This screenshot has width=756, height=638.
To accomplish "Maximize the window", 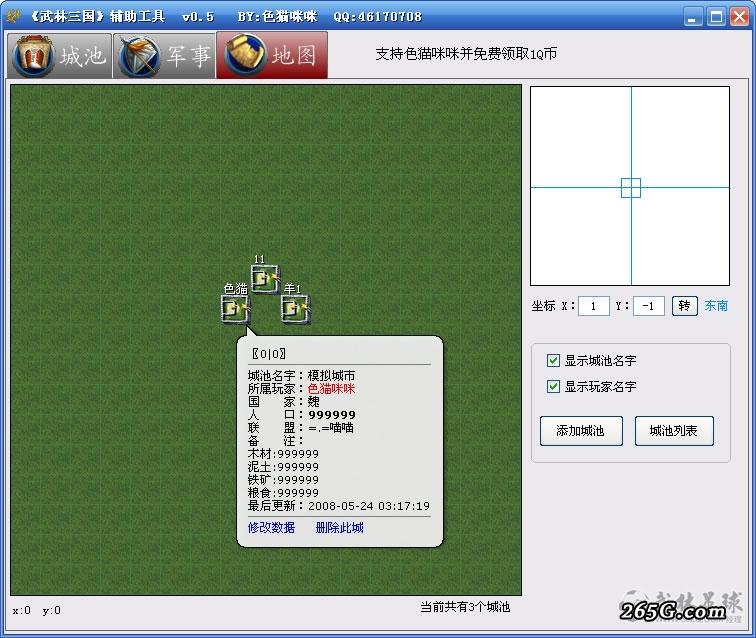I will click(x=716, y=17).
